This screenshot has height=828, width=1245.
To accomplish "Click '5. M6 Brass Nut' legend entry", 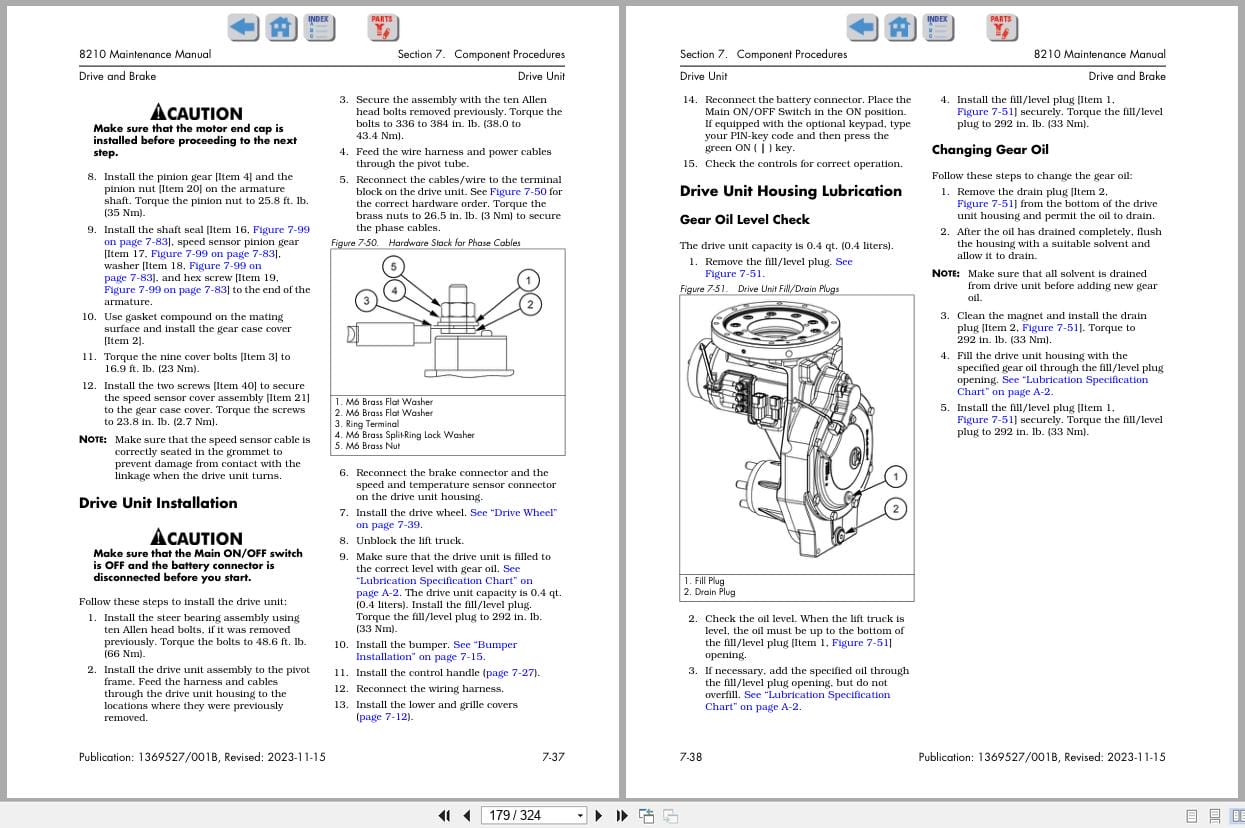I will pyautogui.click(x=368, y=446).
